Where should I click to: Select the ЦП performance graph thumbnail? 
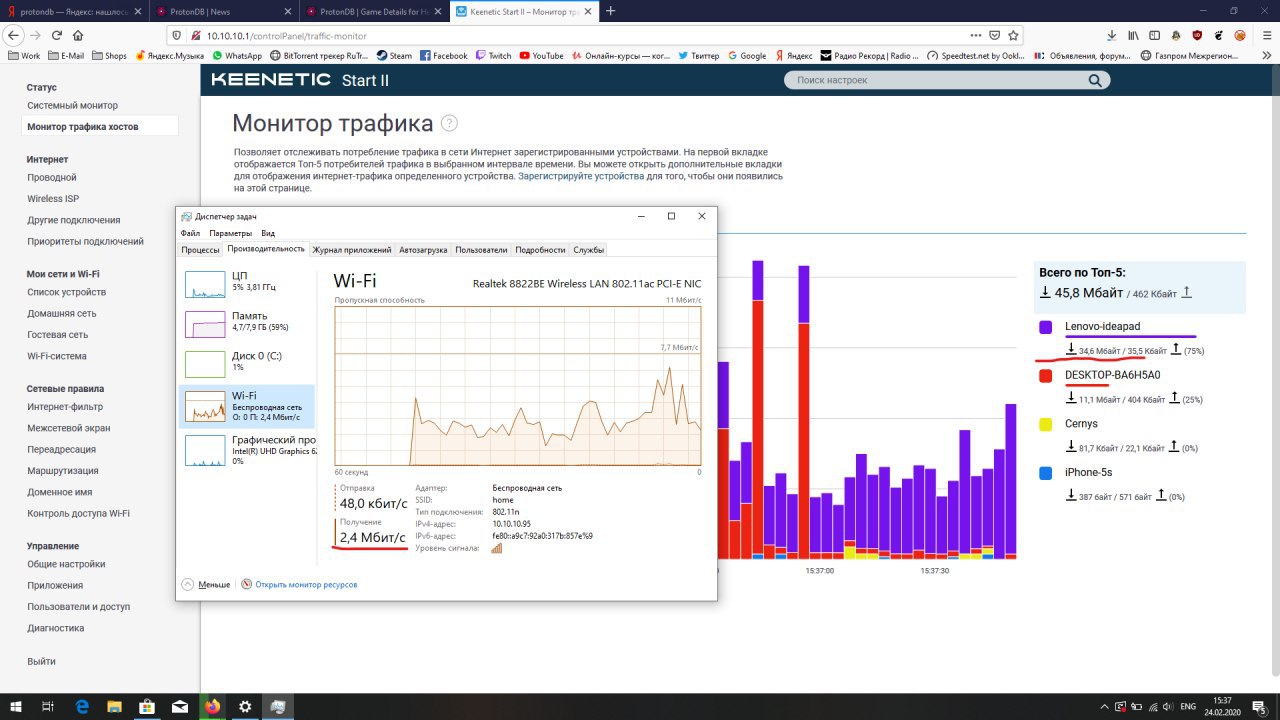(x=205, y=283)
